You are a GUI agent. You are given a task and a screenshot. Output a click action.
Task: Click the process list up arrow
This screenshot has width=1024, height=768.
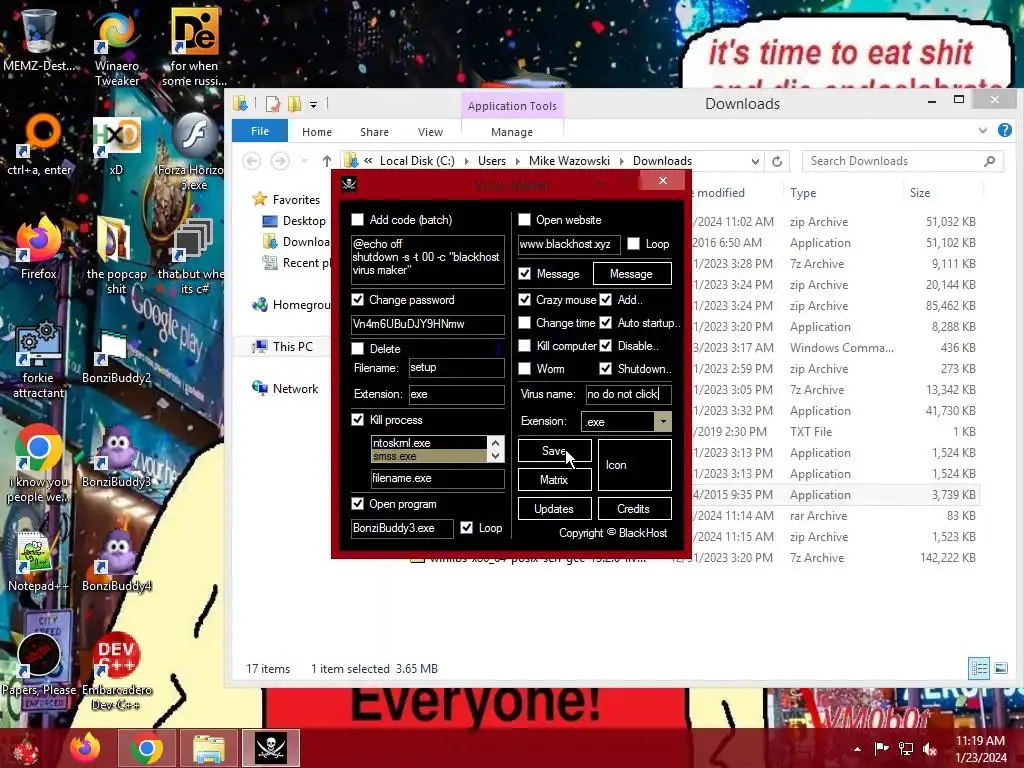pyautogui.click(x=496, y=442)
